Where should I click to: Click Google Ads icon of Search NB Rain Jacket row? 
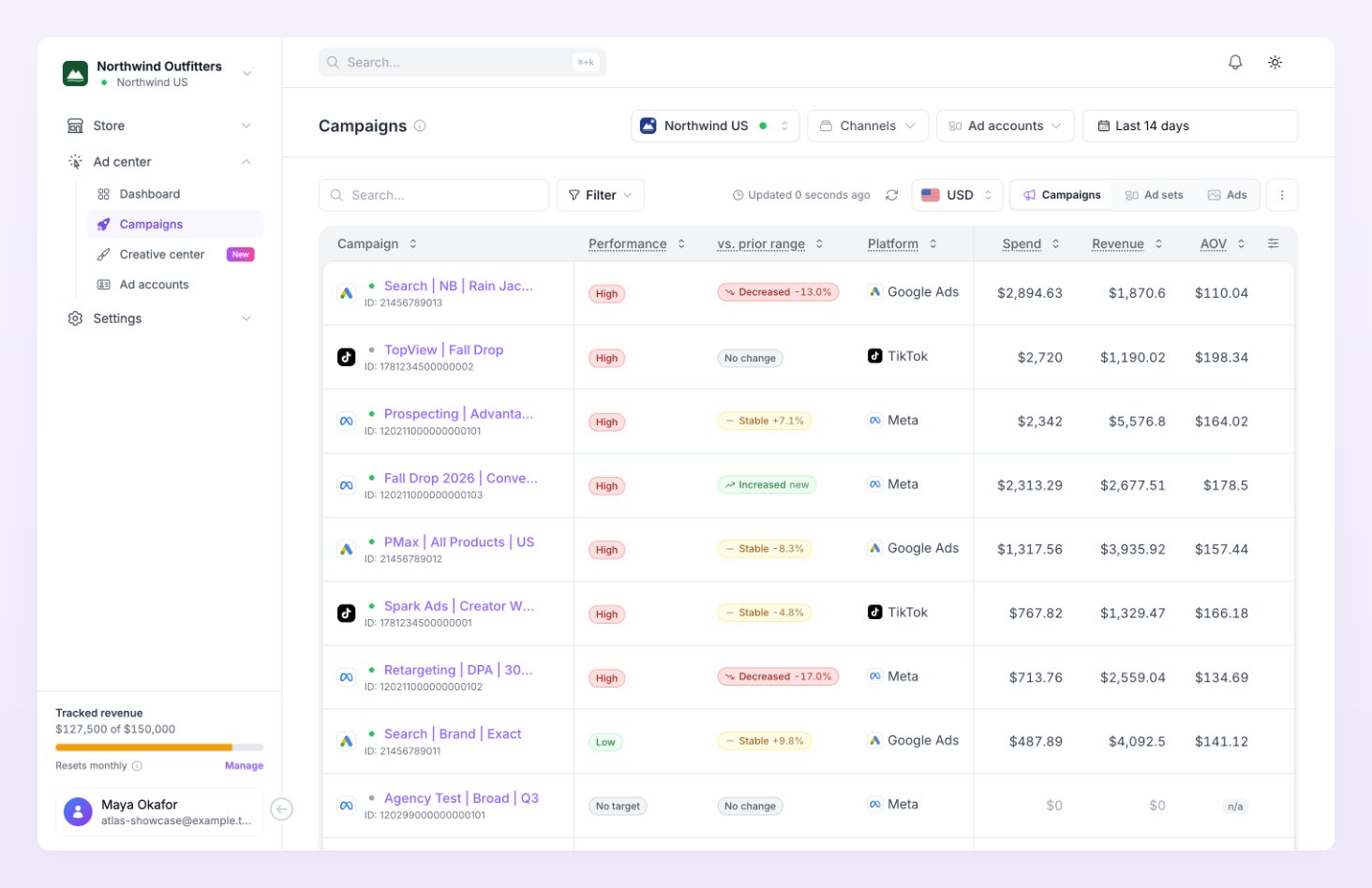coord(346,293)
